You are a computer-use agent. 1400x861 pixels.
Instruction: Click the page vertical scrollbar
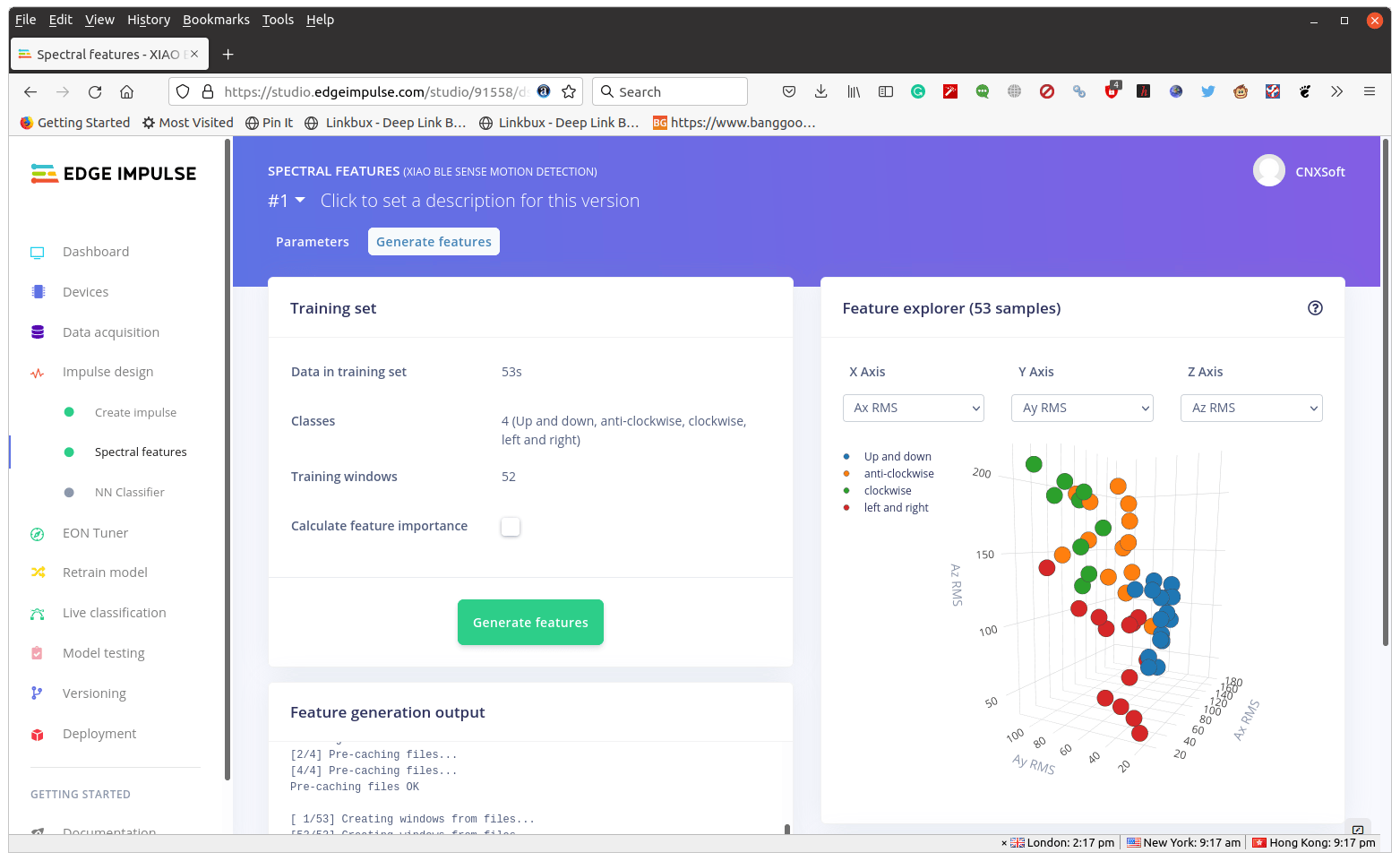pyautogui.click(x=1386, y=394)
